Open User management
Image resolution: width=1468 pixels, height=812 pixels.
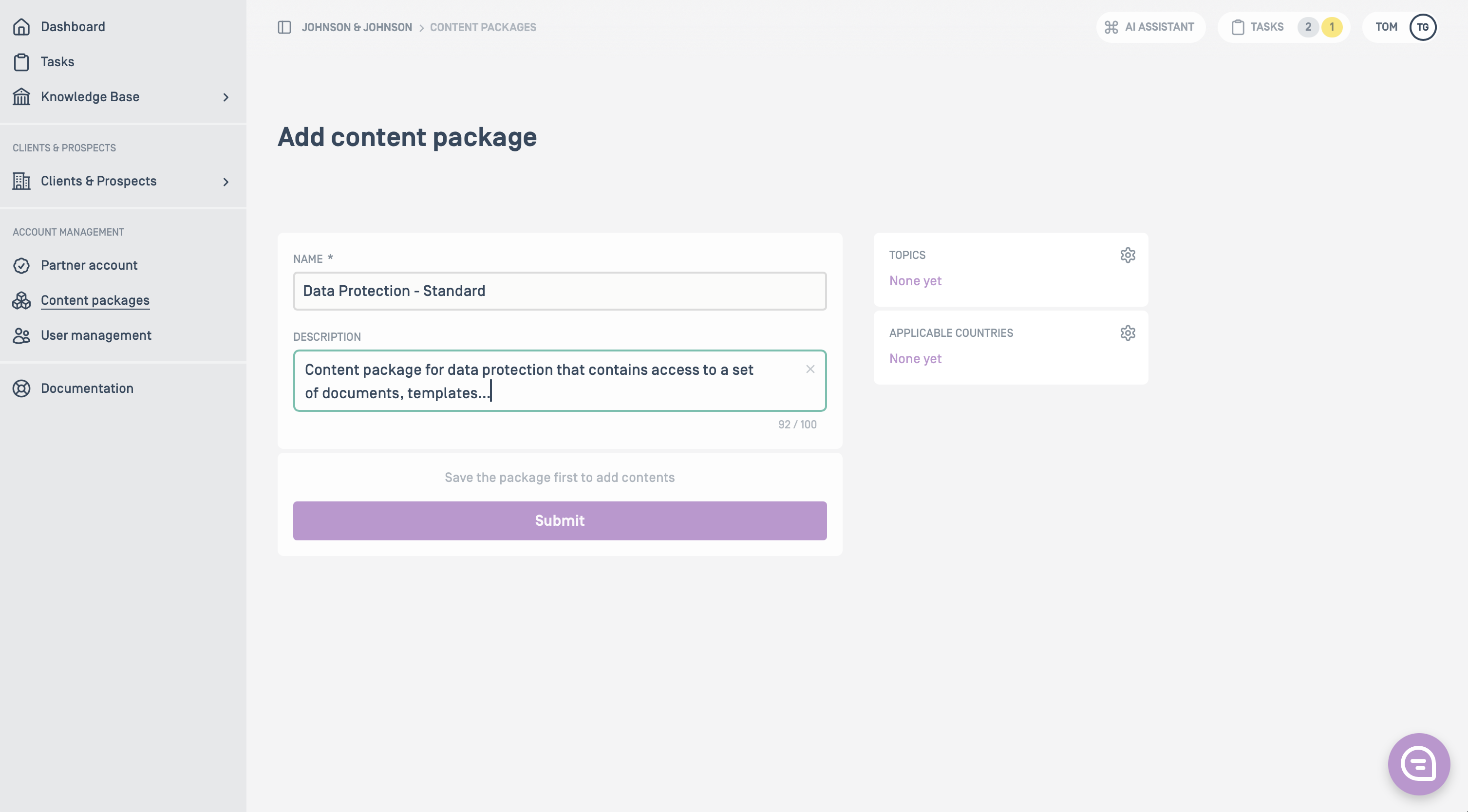(x=96, y=336)
